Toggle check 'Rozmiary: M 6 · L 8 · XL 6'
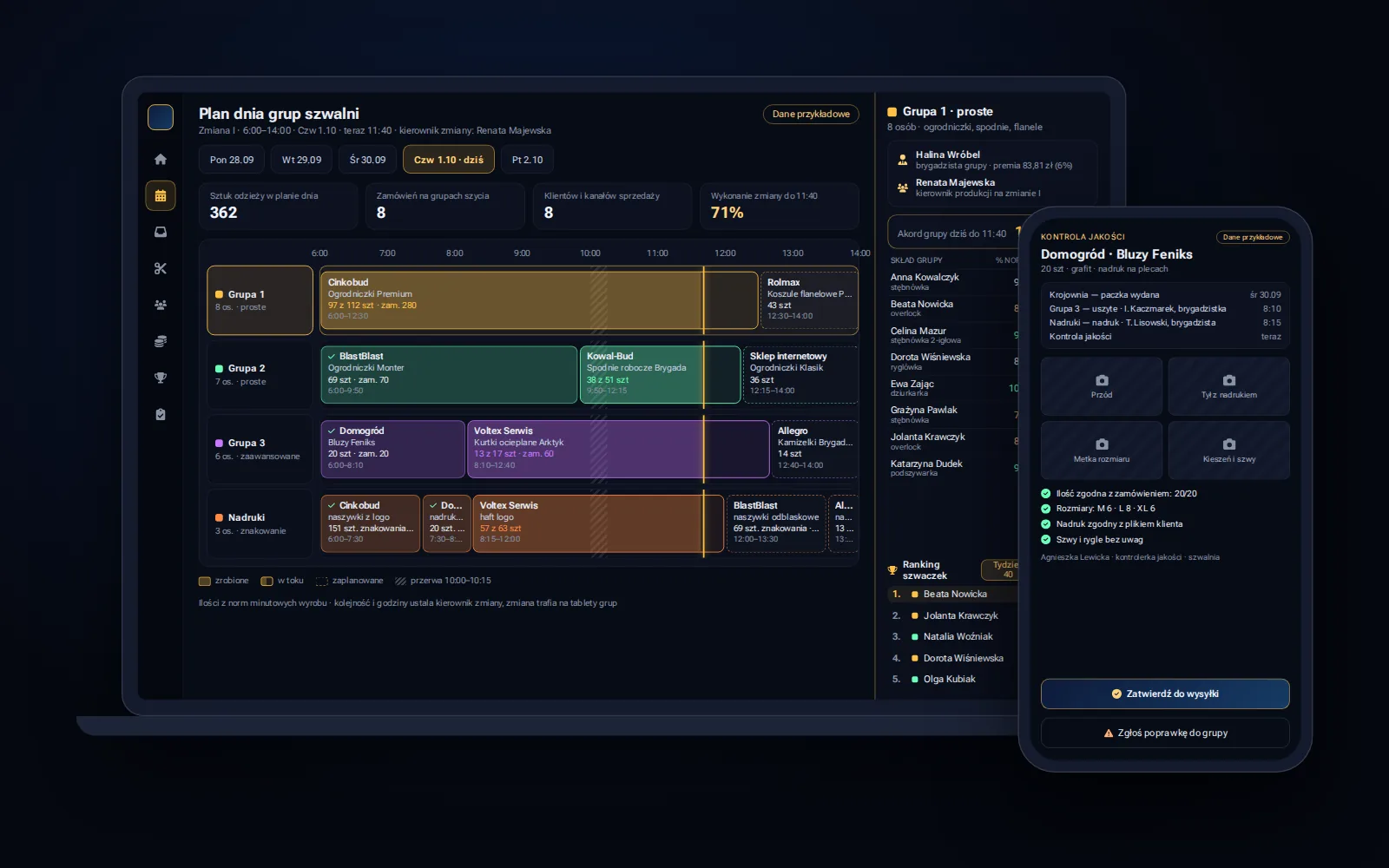1389x868 pixels. point(1046,509)
